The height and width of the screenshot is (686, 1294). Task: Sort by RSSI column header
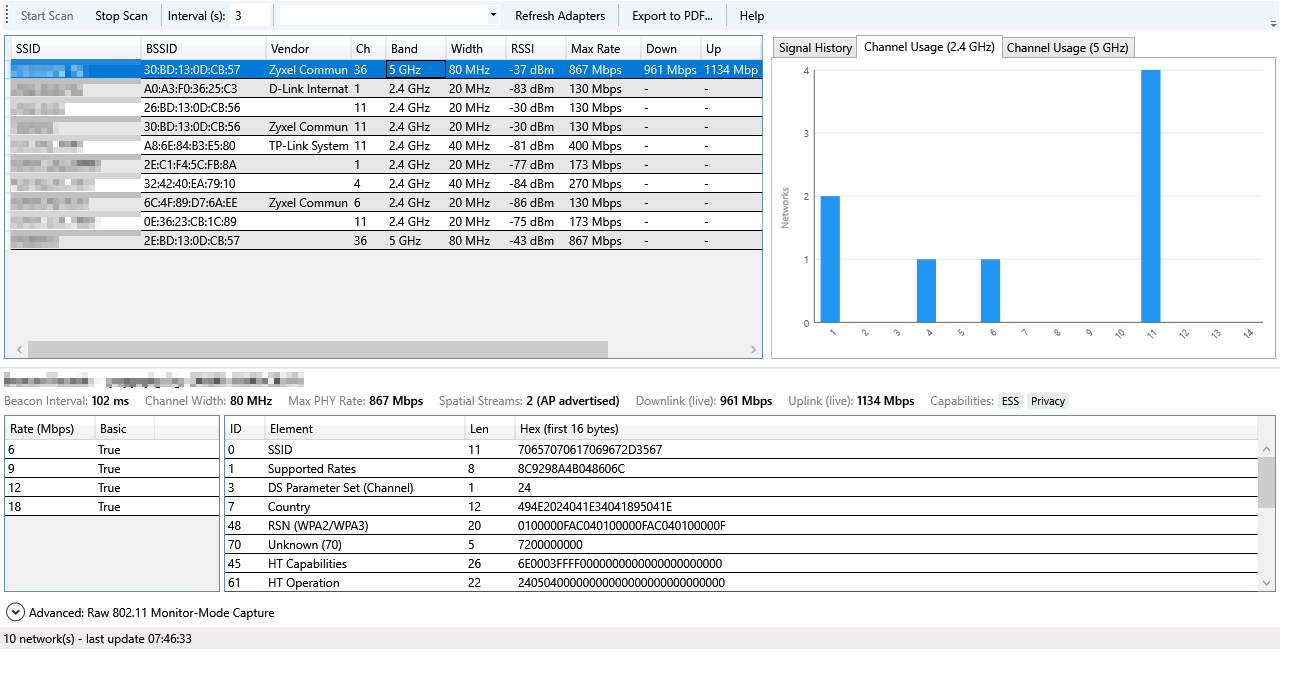click(x=536, y=48)
